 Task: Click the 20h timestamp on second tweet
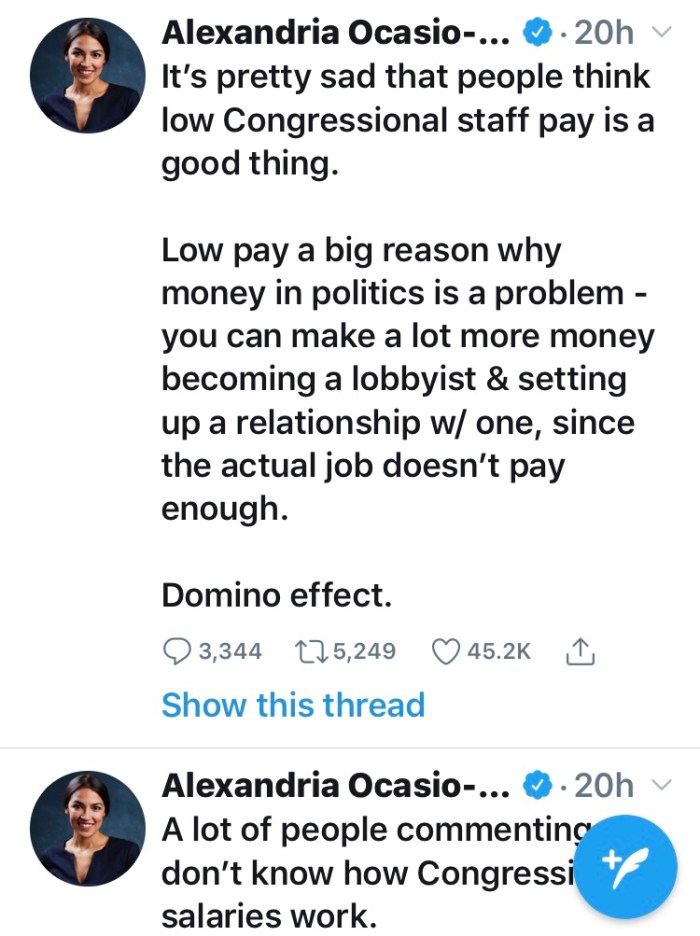click(604, 786)
